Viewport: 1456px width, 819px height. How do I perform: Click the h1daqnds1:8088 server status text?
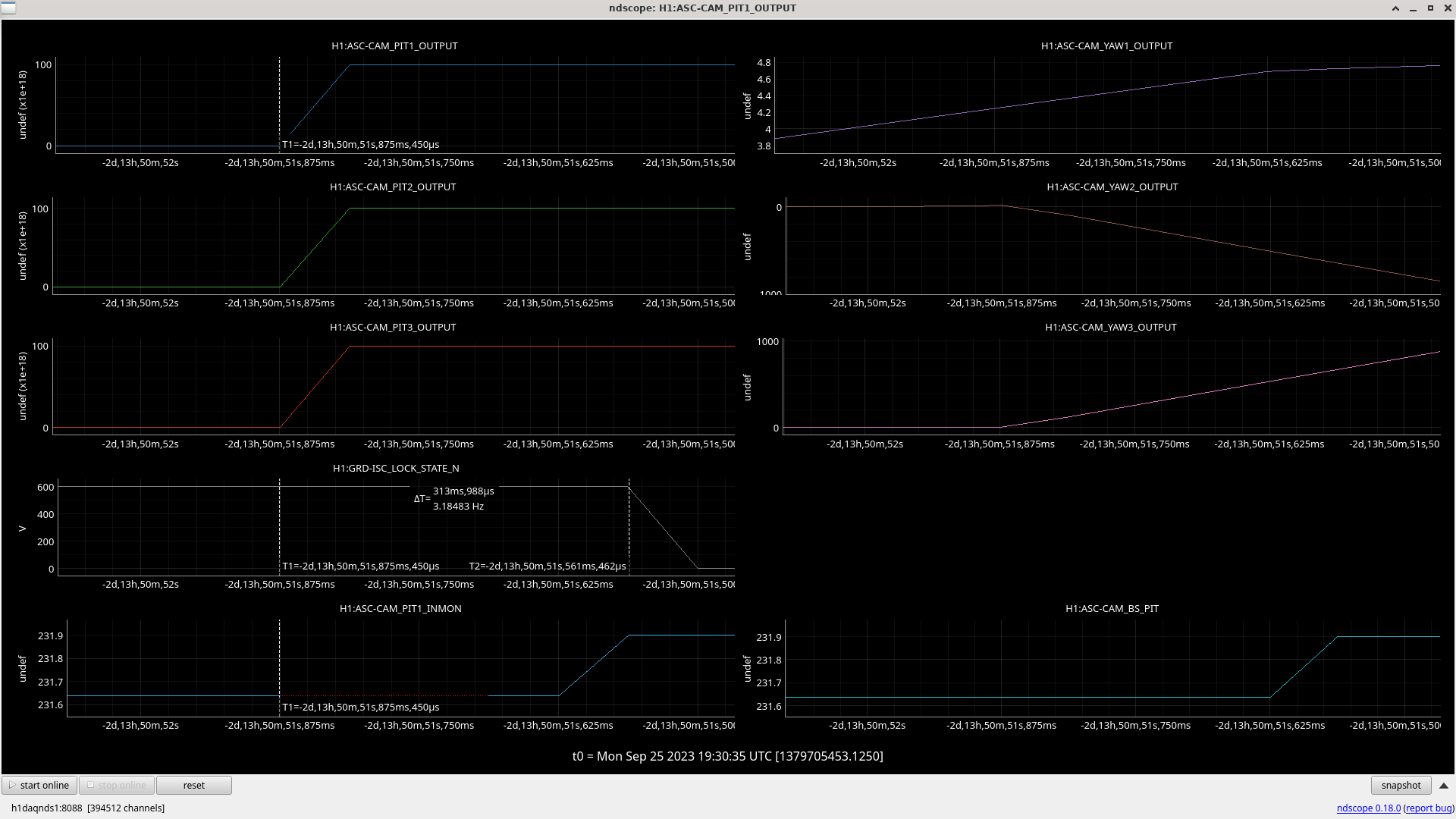88,808
